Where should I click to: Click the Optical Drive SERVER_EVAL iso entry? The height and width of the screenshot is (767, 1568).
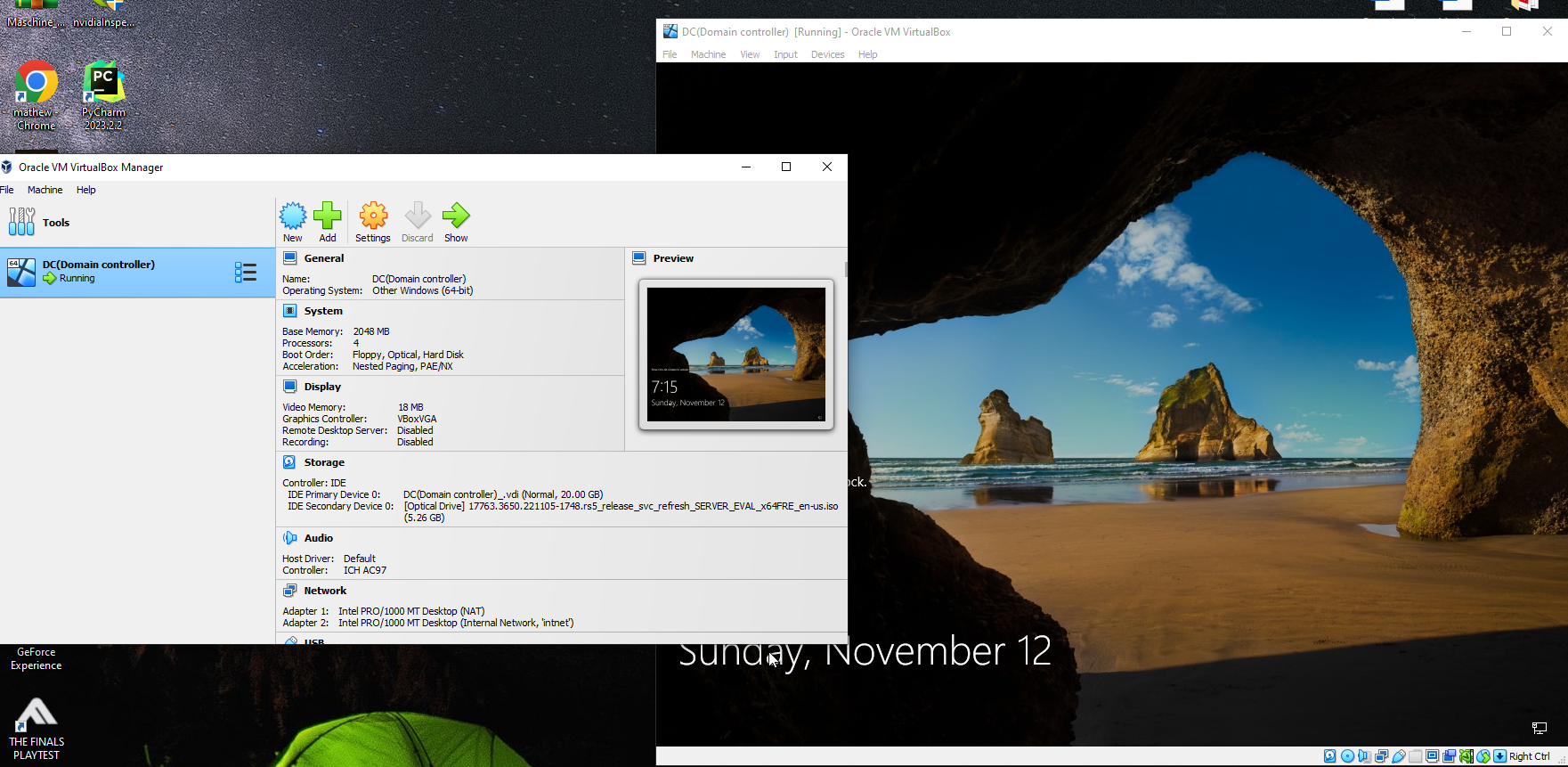pos(621,511)
